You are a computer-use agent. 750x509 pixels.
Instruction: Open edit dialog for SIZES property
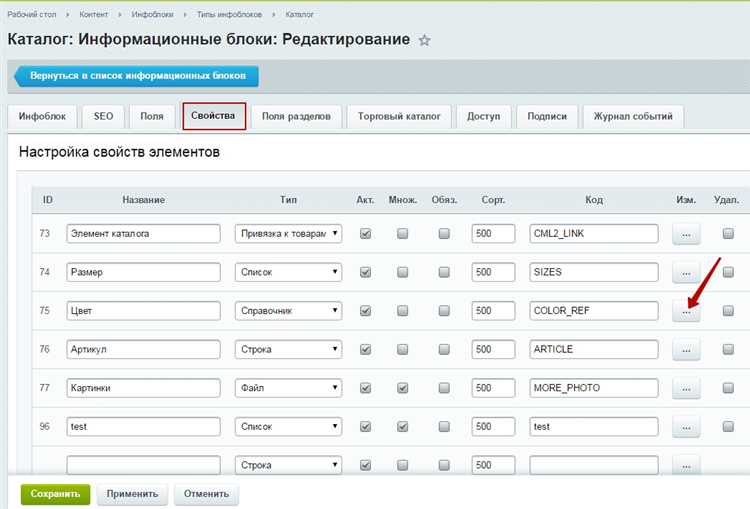686,273
